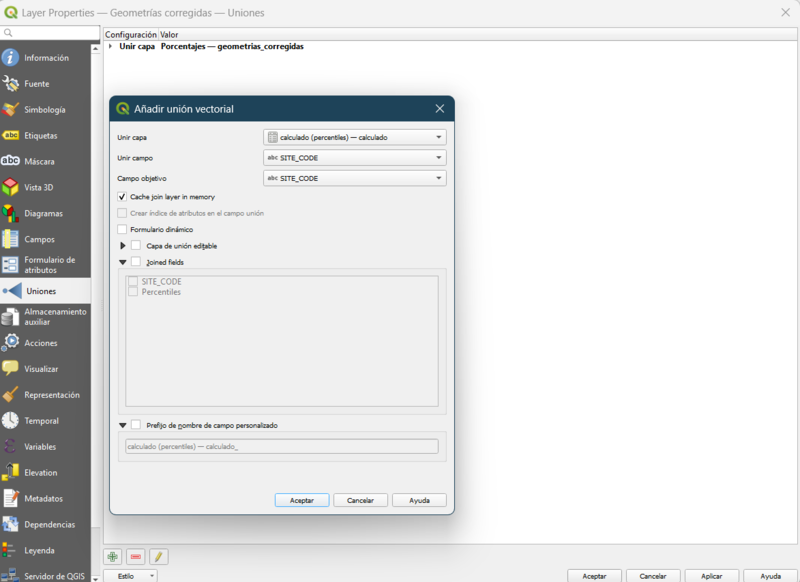Open the Estilo dropdown menu
The width and height of the screenshot is (800, 582).
[131, 576]
